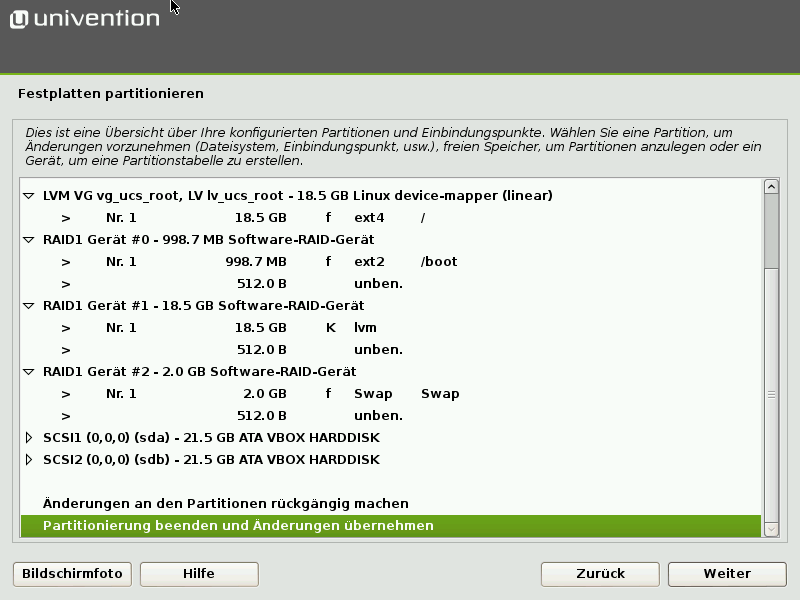
Task: Collapse the RAID1 Gerät #1 node
Action: click(29, 306)
